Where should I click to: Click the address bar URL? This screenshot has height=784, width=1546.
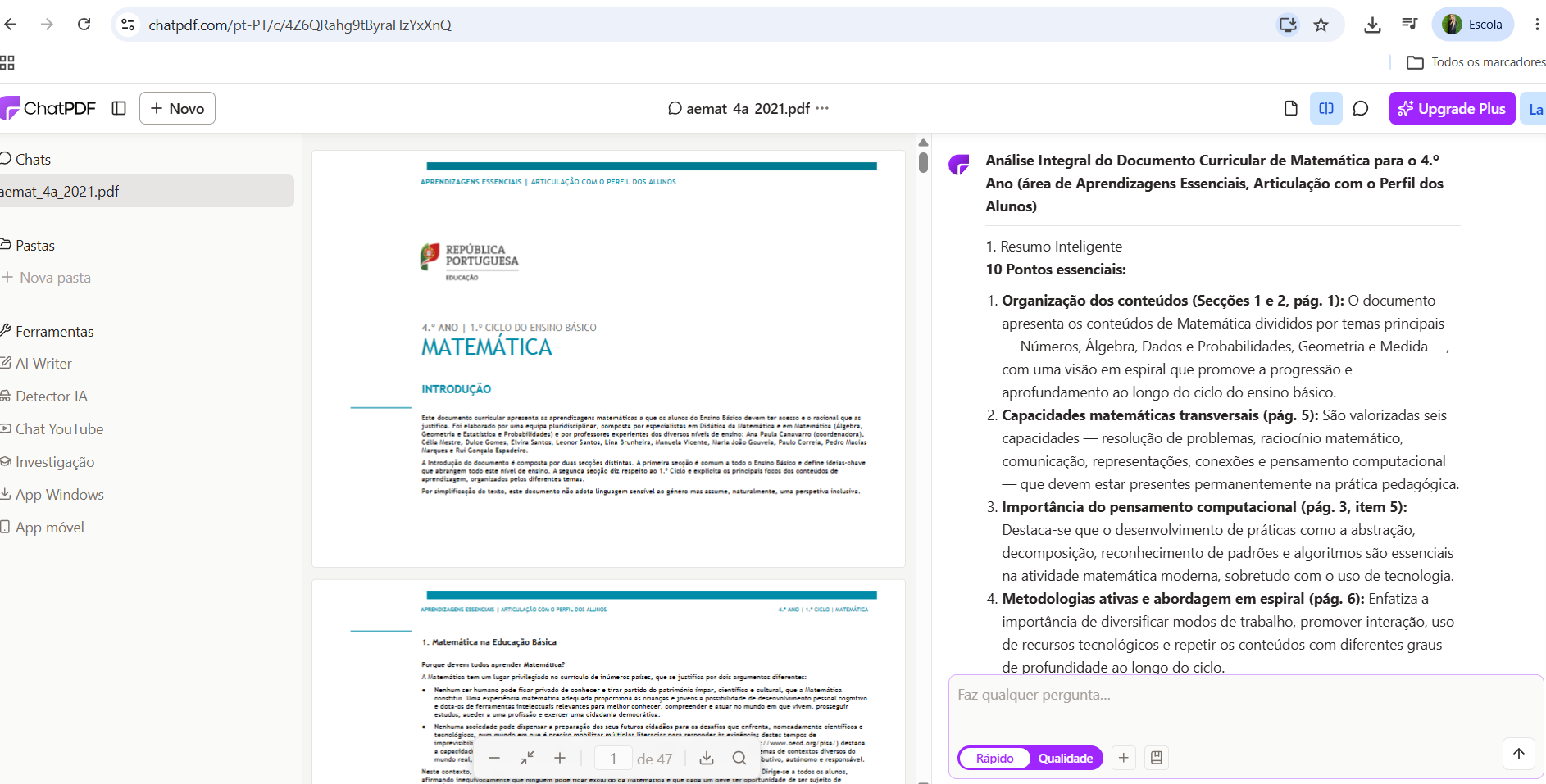tap(300, 25)
